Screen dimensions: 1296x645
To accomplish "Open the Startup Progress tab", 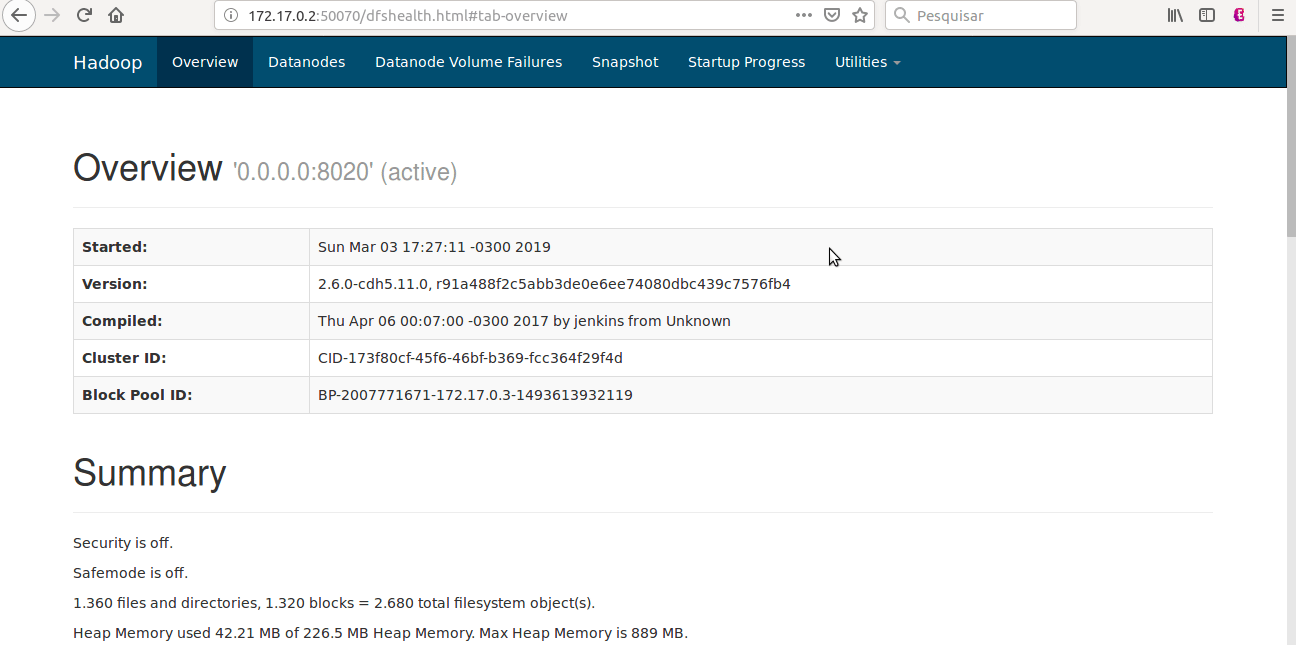I will [x=746, y=62].
